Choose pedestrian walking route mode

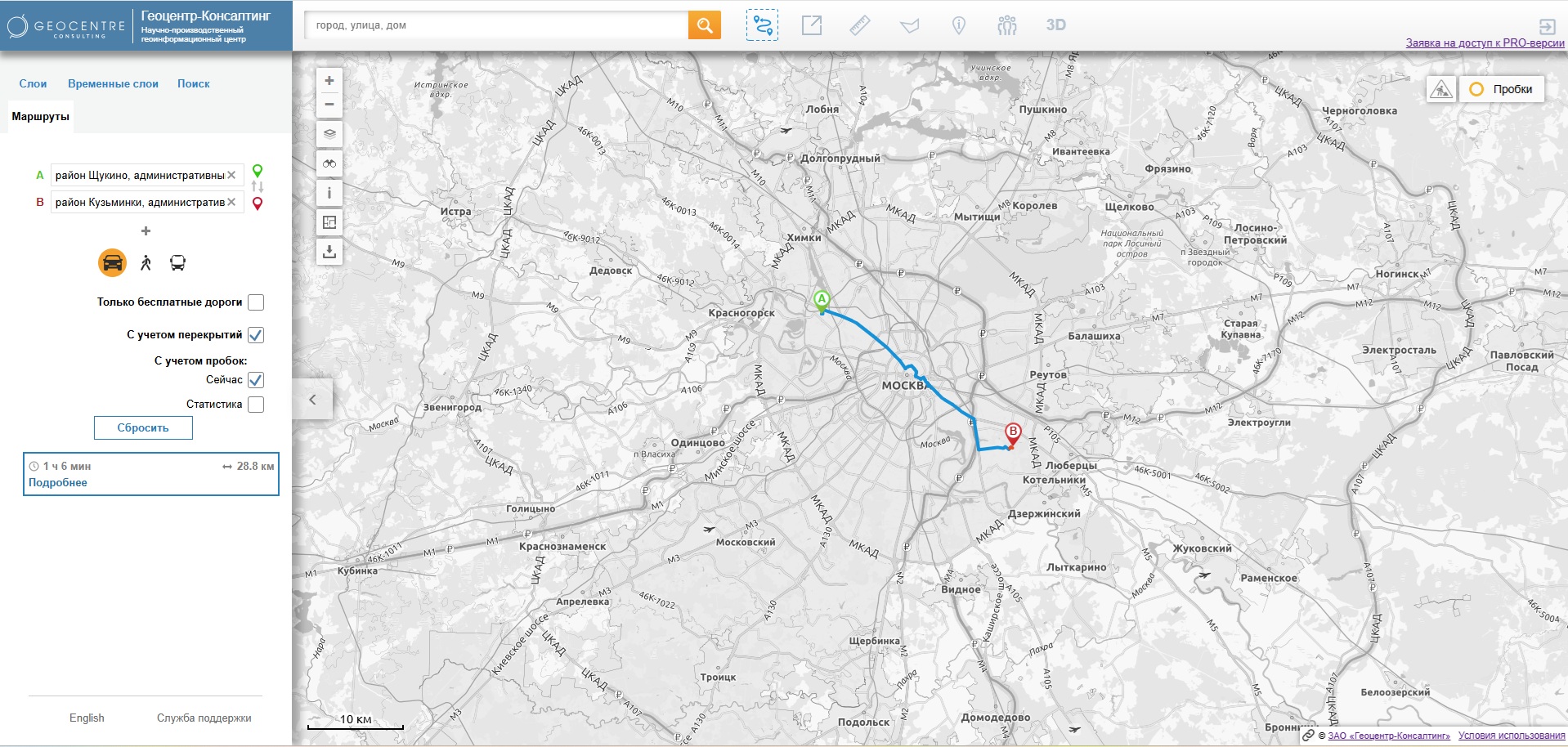pos(146,263)
